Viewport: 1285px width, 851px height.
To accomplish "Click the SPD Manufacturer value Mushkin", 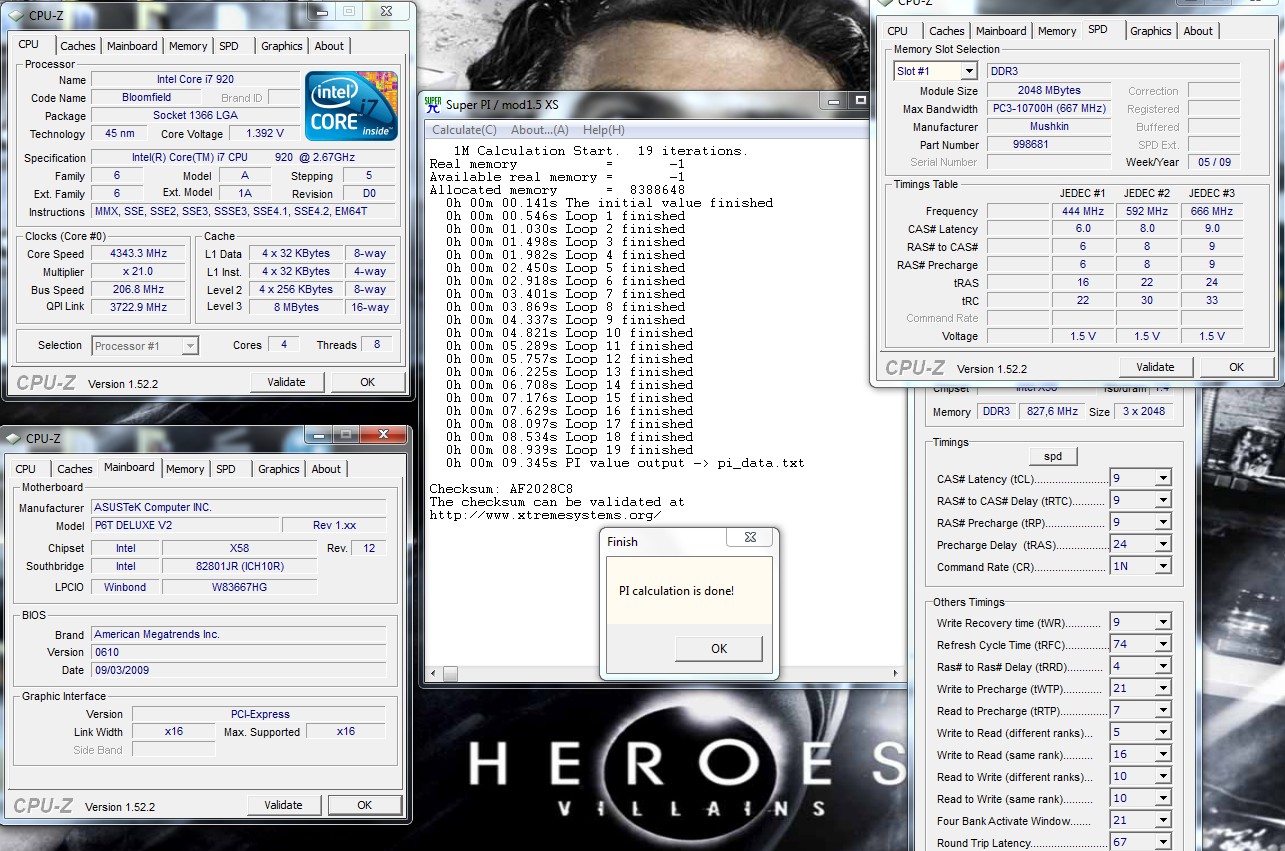I will point(1048,127).
